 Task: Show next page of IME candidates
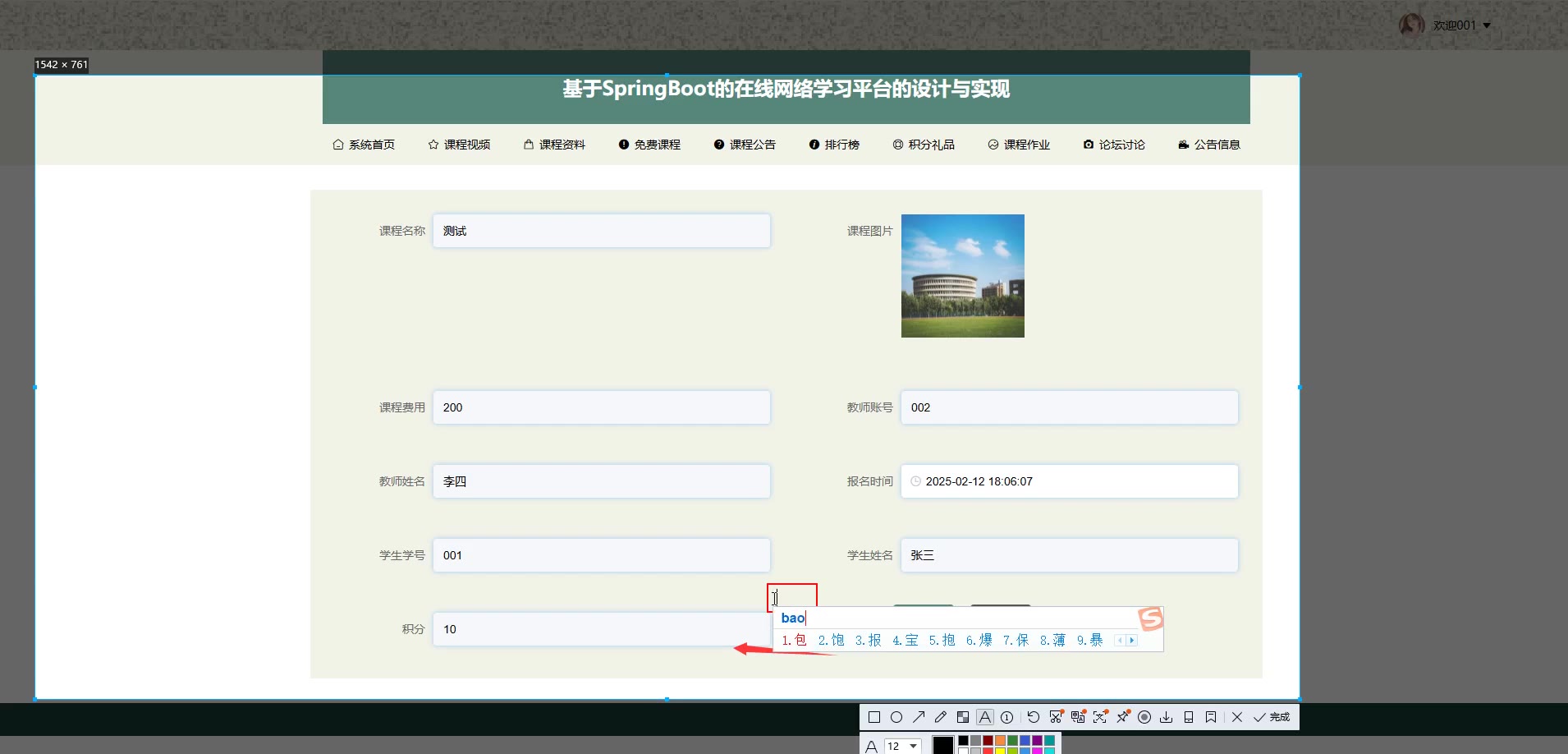1132,641
